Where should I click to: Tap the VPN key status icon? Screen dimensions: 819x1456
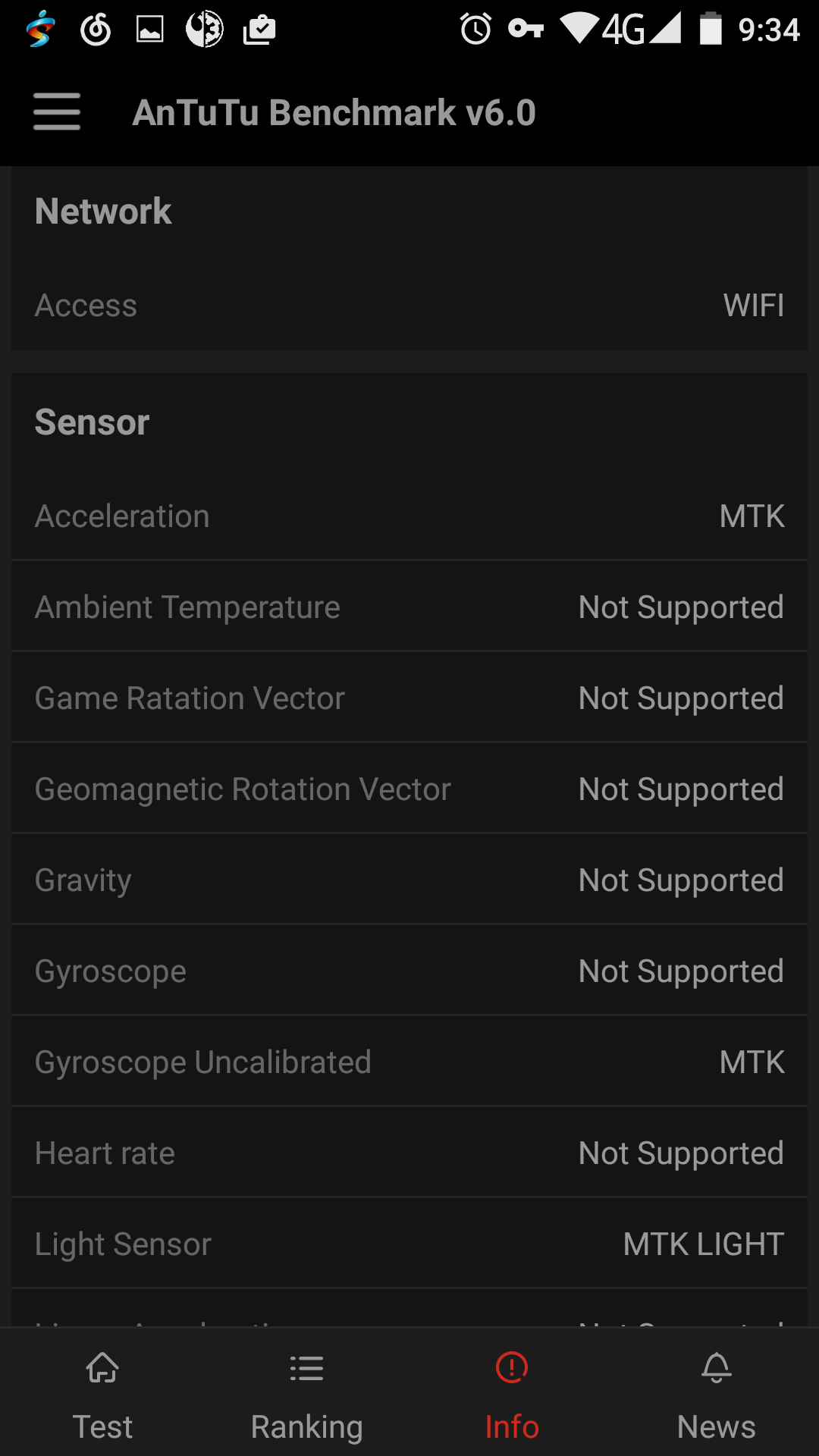coord(526,30)
